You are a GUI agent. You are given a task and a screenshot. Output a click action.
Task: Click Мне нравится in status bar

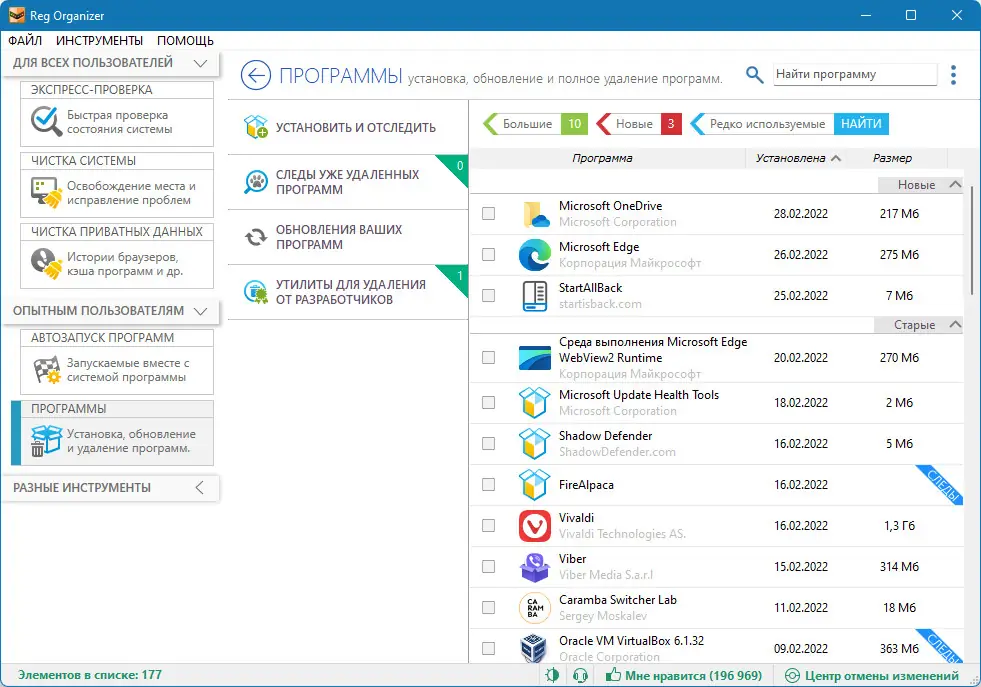684,676
